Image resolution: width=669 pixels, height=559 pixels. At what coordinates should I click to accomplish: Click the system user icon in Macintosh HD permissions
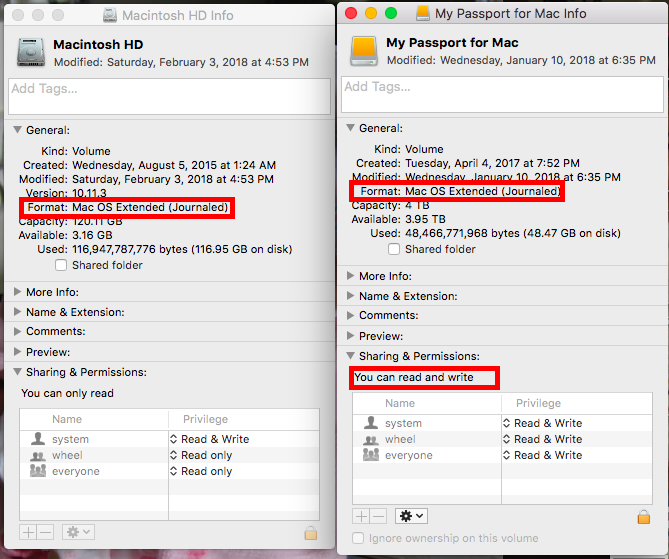tap(38, 439)
